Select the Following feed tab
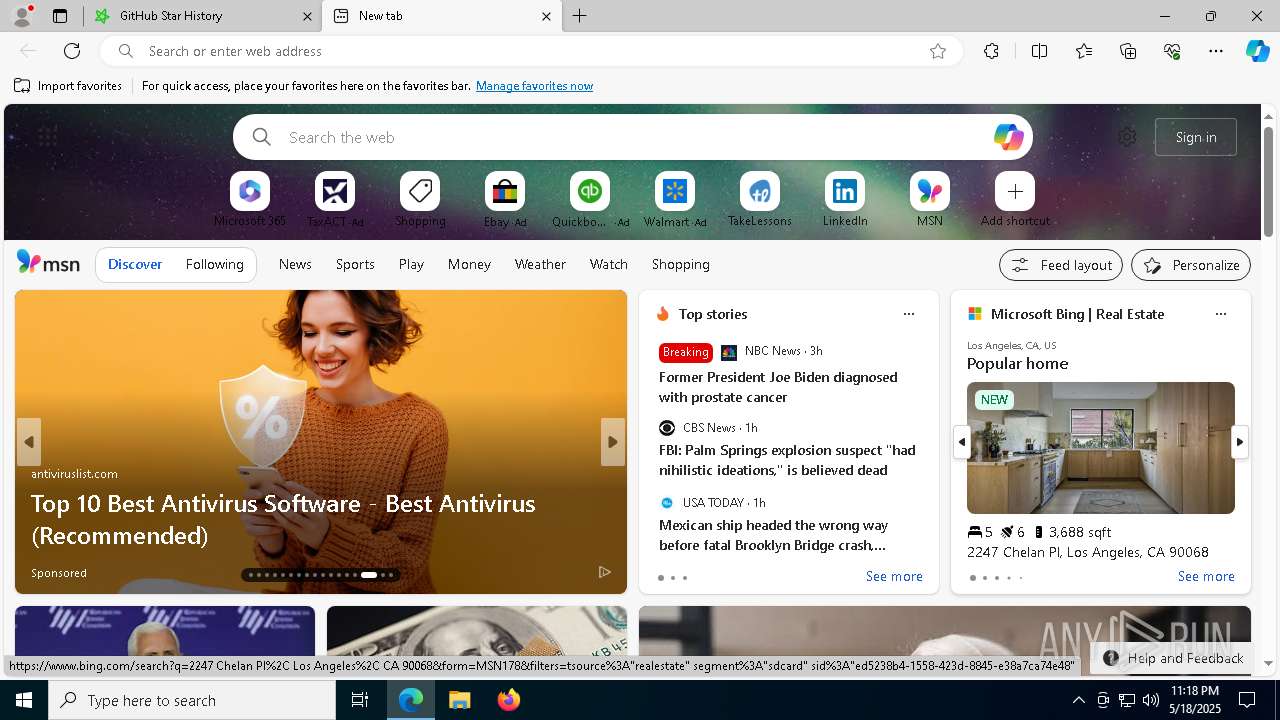Screen dimensions: 1280x720 215,264
